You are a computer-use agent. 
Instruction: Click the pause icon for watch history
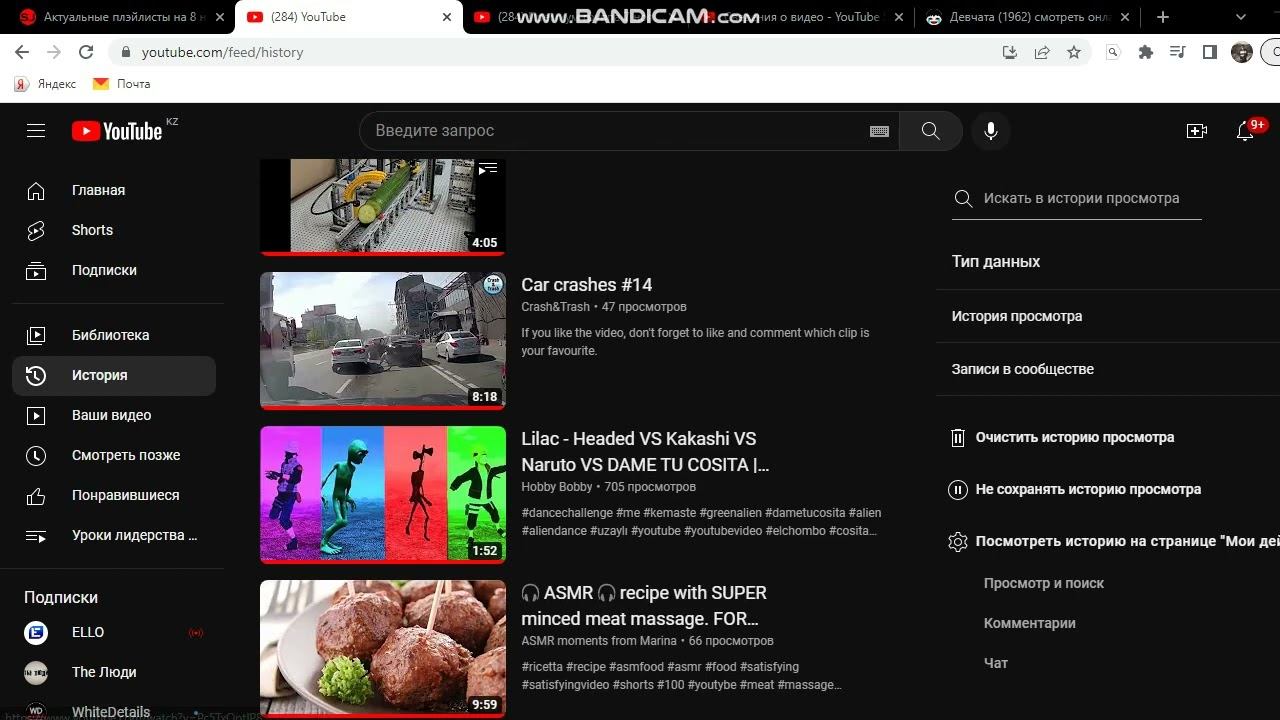958,489
